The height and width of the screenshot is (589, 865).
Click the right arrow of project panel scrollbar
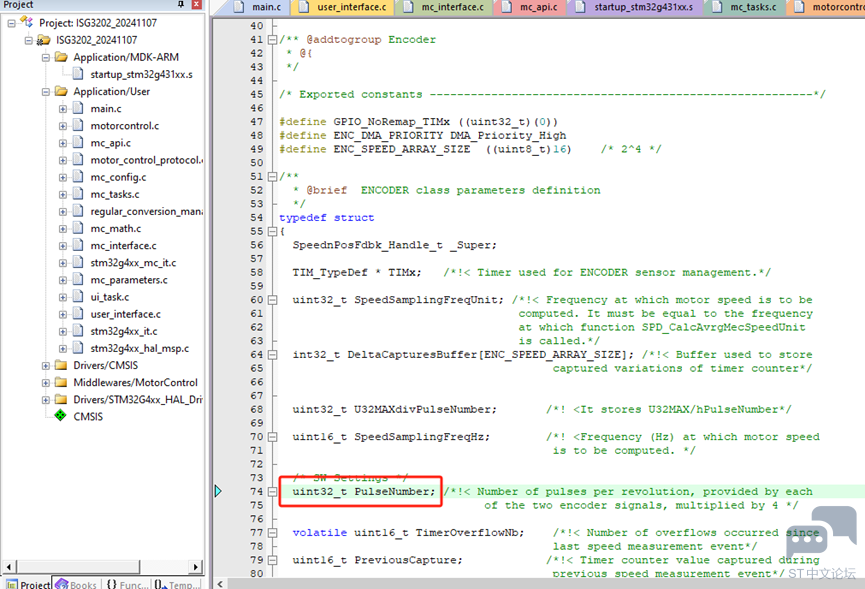(196, 566)
